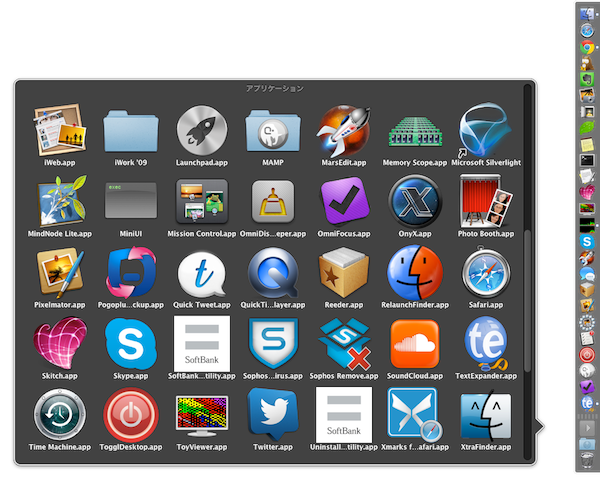Open Safari from the Dock
Image resolution: width=600 pixels, height=481 pixels.
587,31
